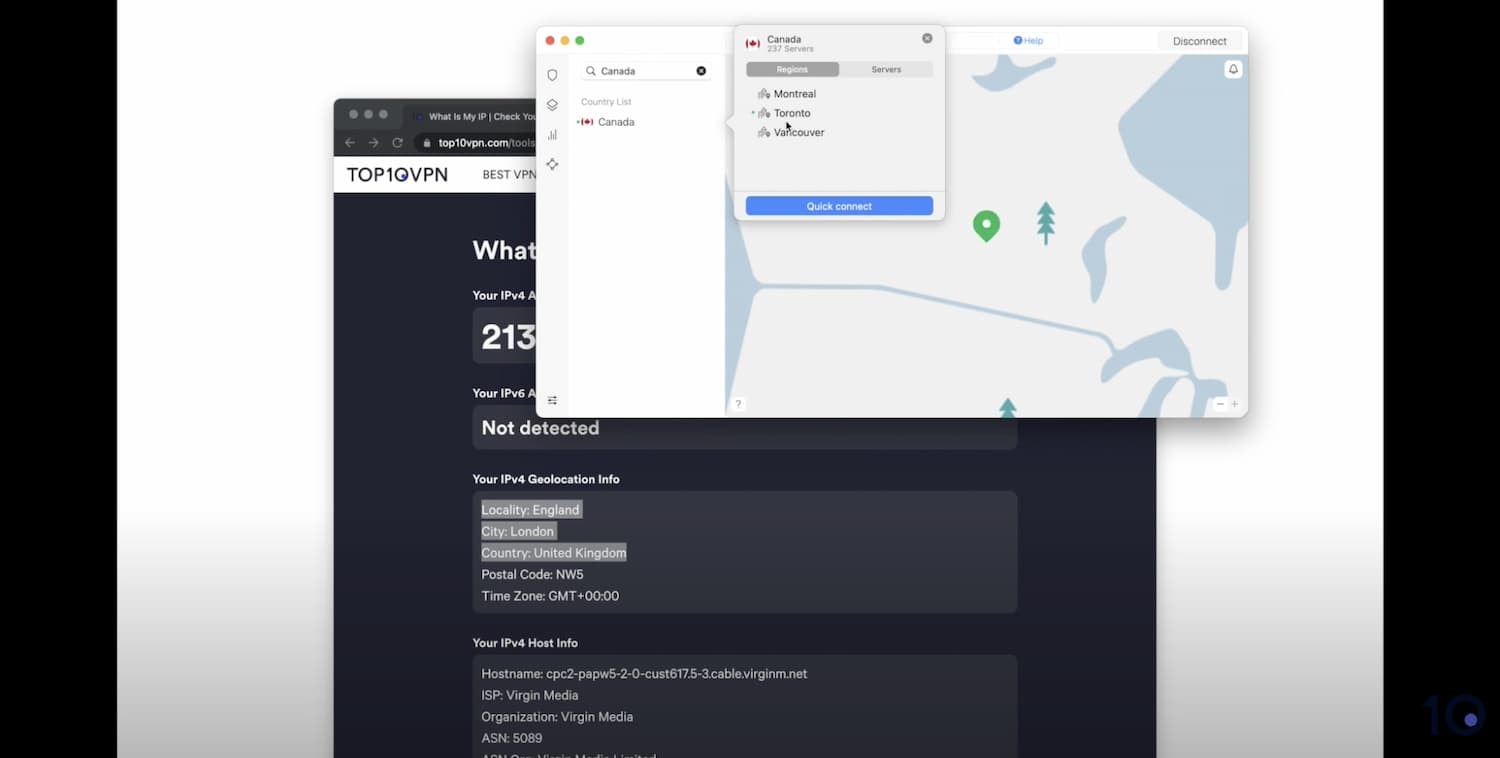Open the shield VPN section in NordVPN sidebar
1500x758 pixels.
pyautogui.click(x=552, y=75)
